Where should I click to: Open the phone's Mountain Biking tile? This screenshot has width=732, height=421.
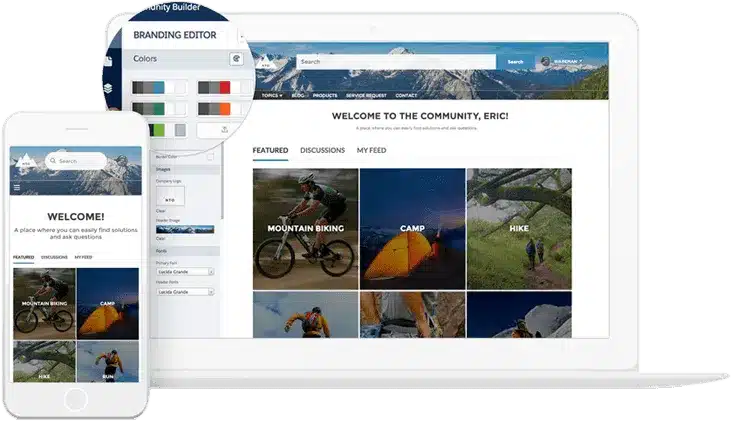(44, 303)
